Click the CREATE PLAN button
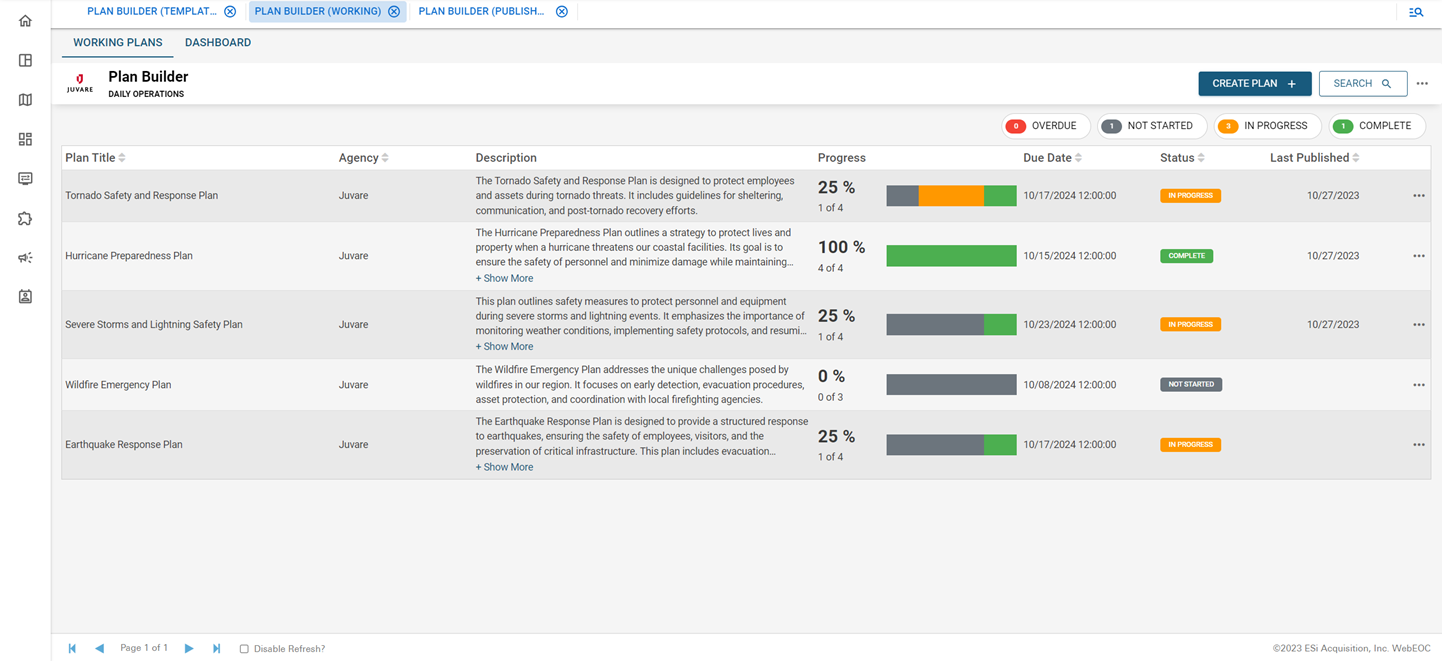This screenshot has width=1442, height=661. tap(1255, 83)
